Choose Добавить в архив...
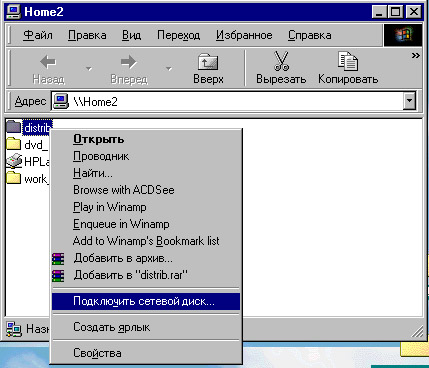 coord(146,258)
